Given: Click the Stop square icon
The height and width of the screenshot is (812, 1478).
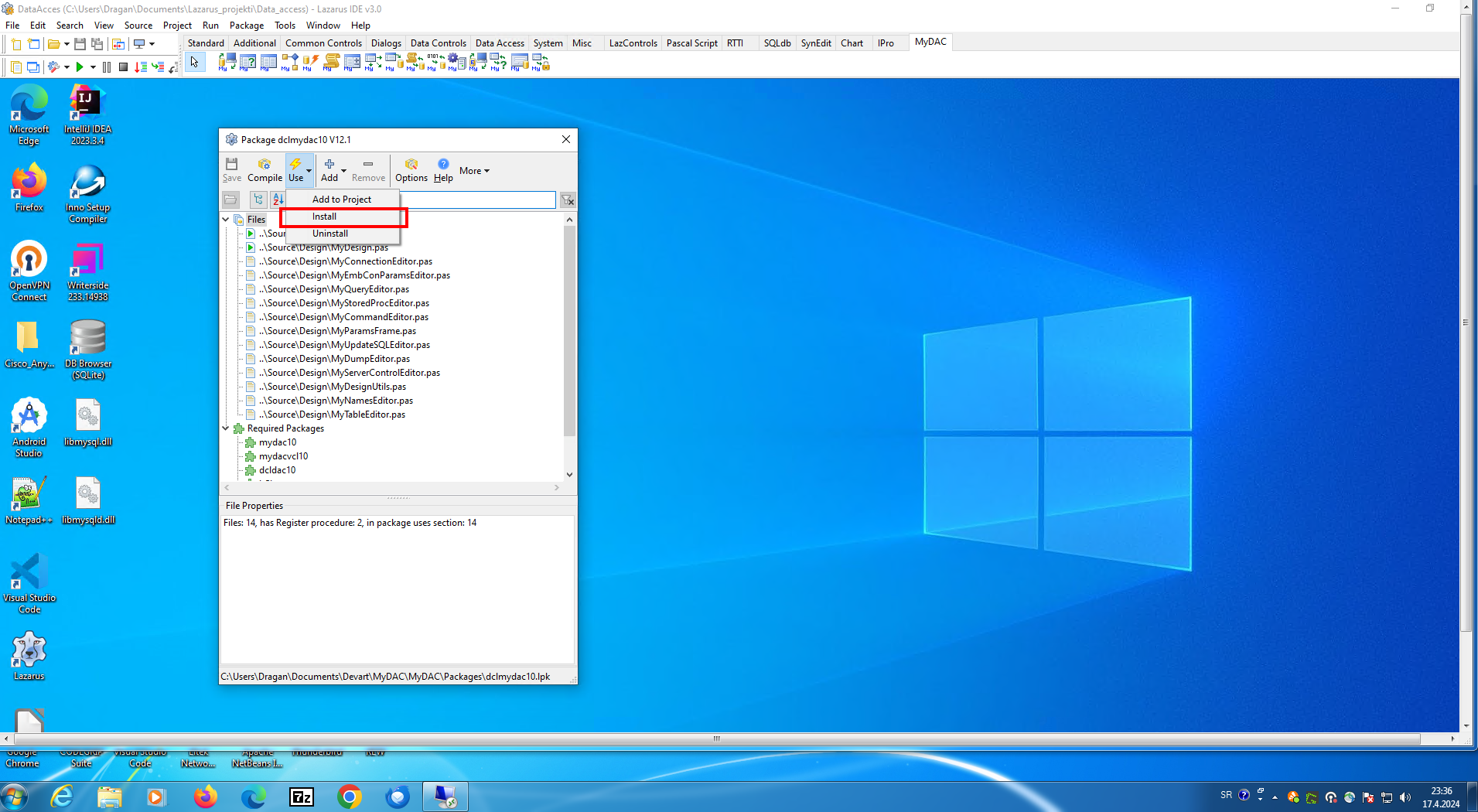Looking at the screenshot, I should point(123,67).
